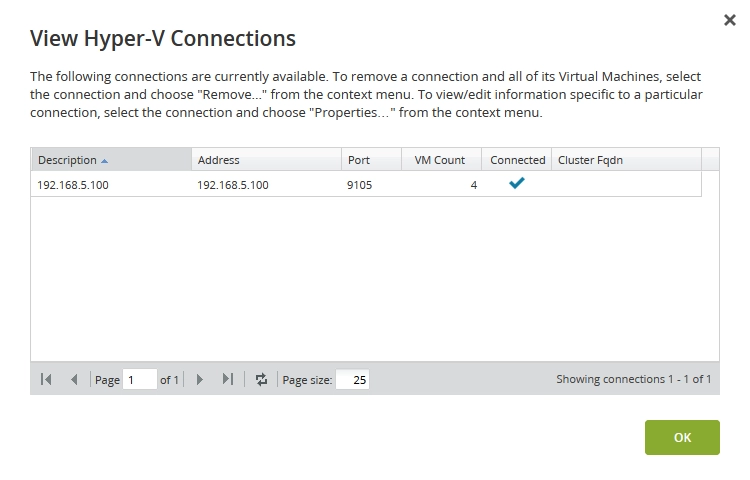Select description cell 192.168.5.100
This screenshot has height=480, width=750.
tap(73, 185)
